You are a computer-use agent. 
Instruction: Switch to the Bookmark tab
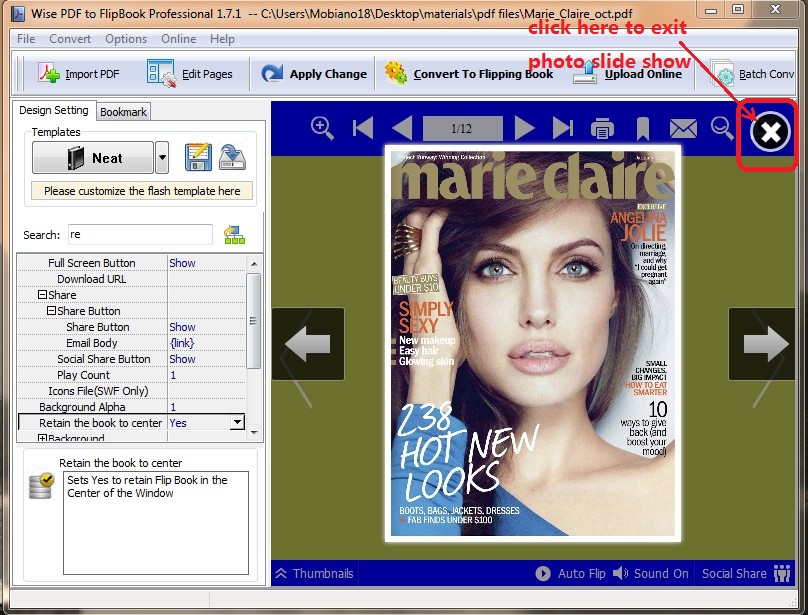click(x=123, y=112)
